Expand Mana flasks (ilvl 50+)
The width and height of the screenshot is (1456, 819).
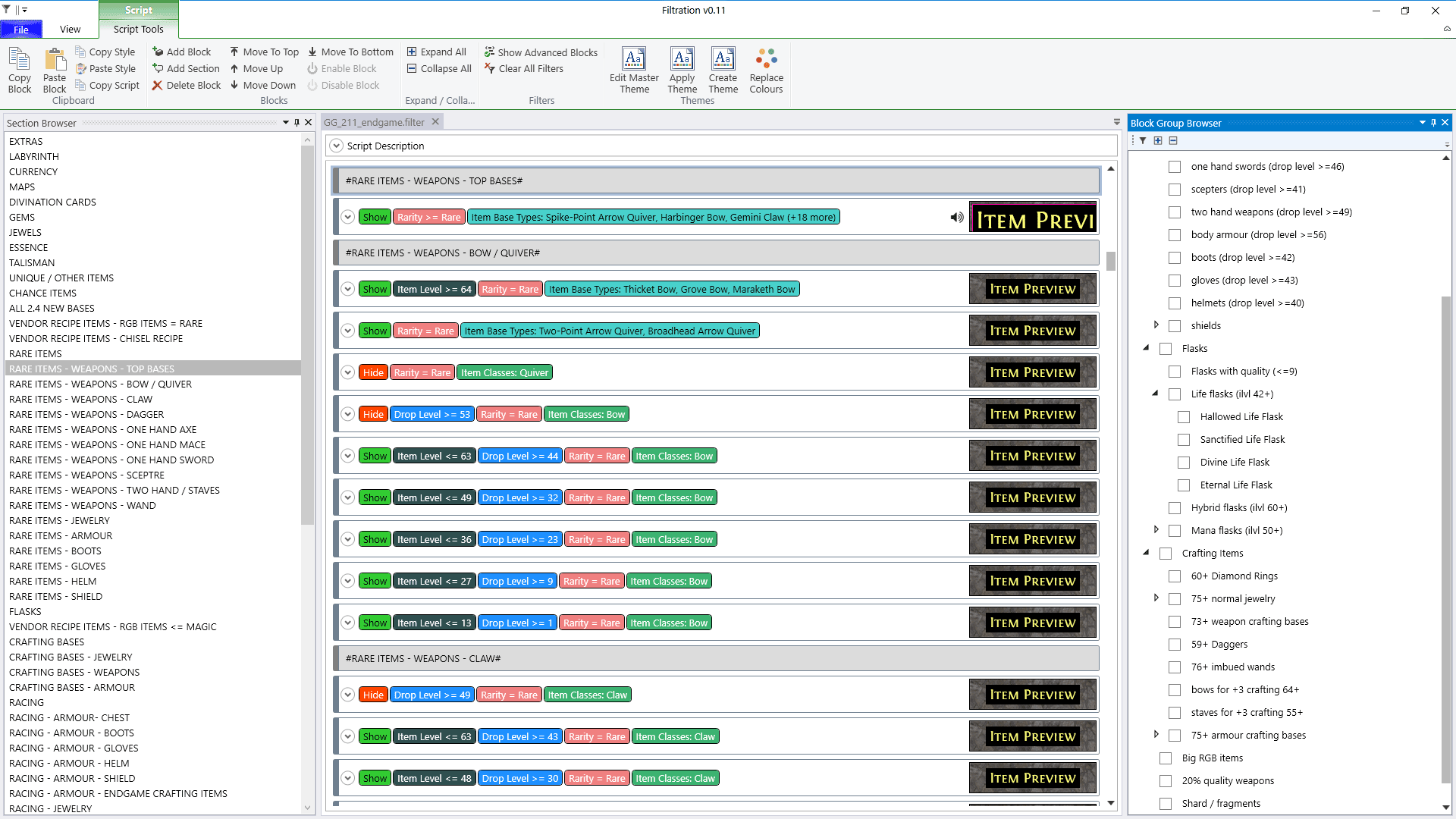tap(1156, 529)
